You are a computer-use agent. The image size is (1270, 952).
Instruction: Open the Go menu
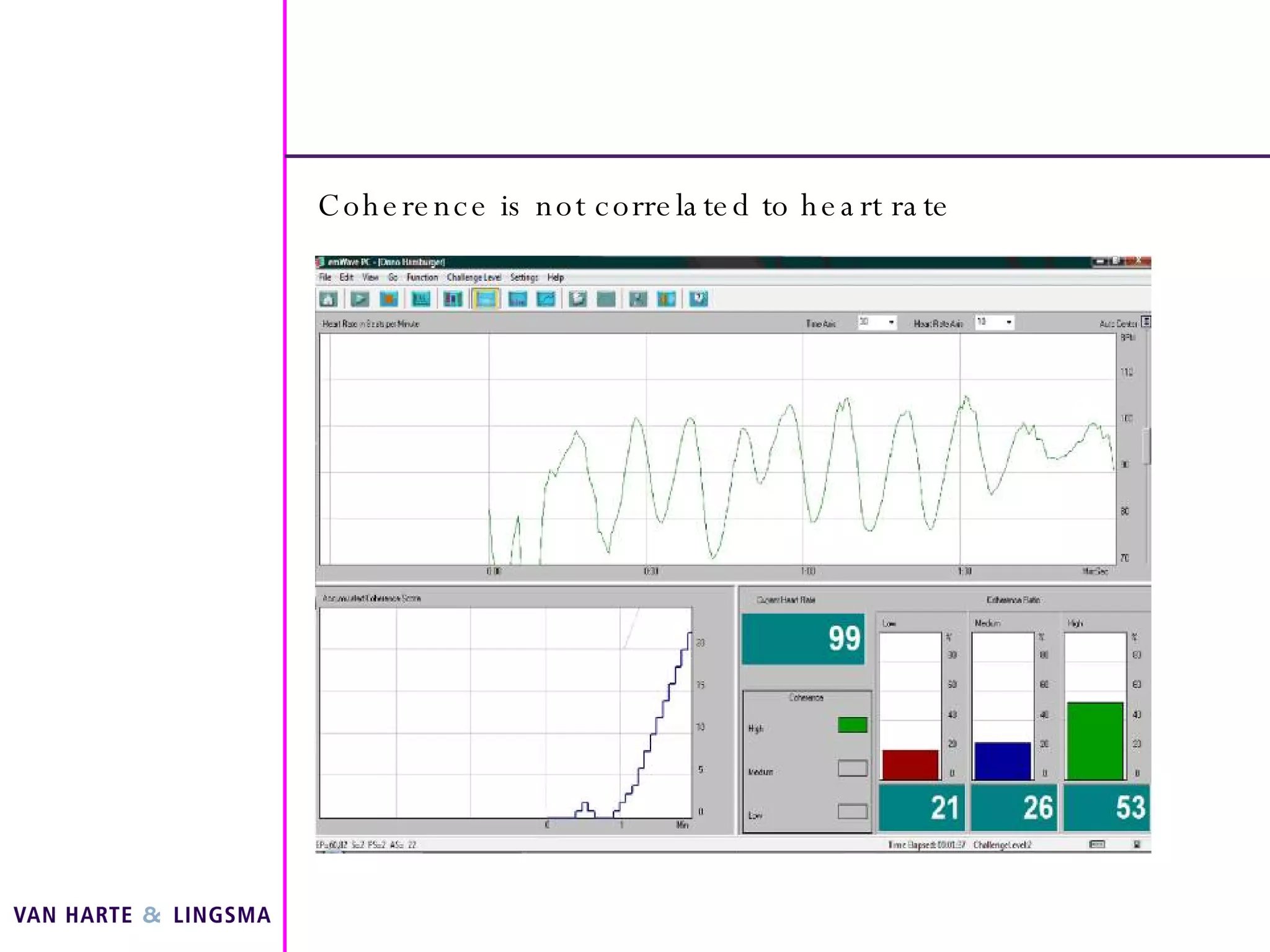click(x=393, y=277)
